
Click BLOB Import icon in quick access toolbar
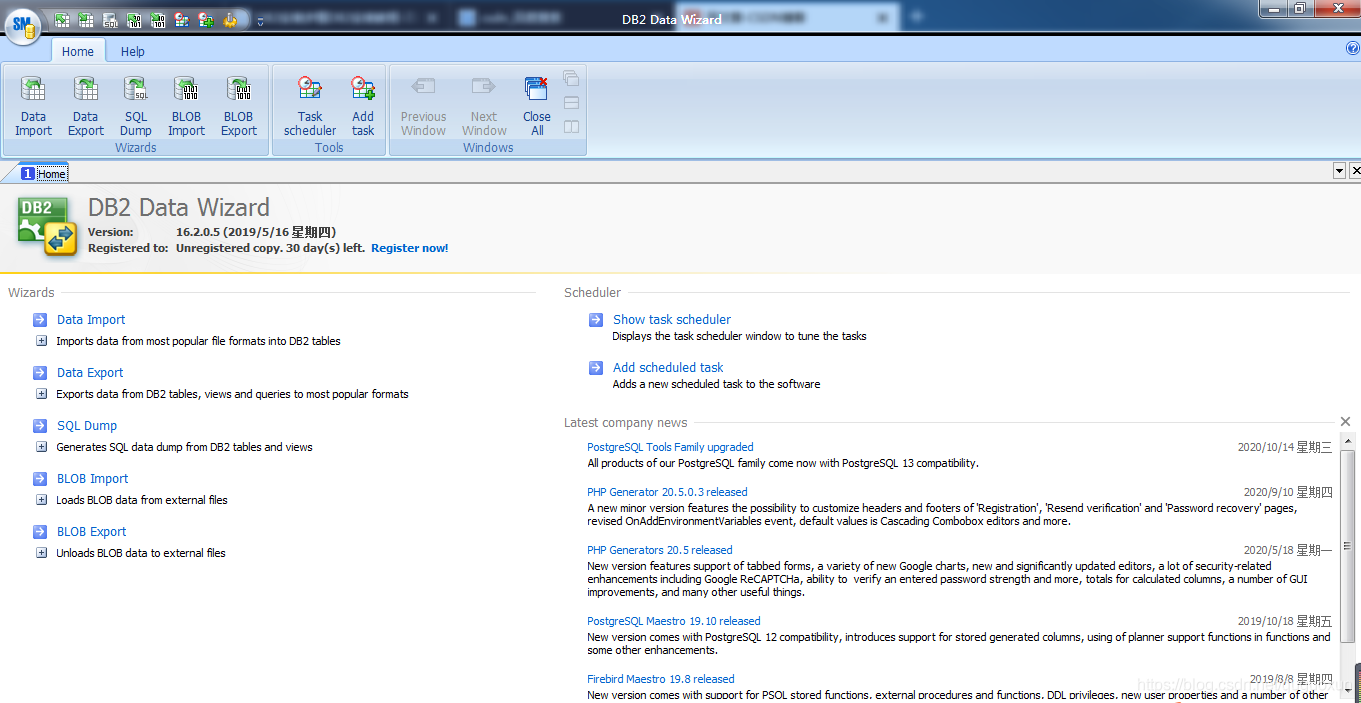(x=134, y=19)
